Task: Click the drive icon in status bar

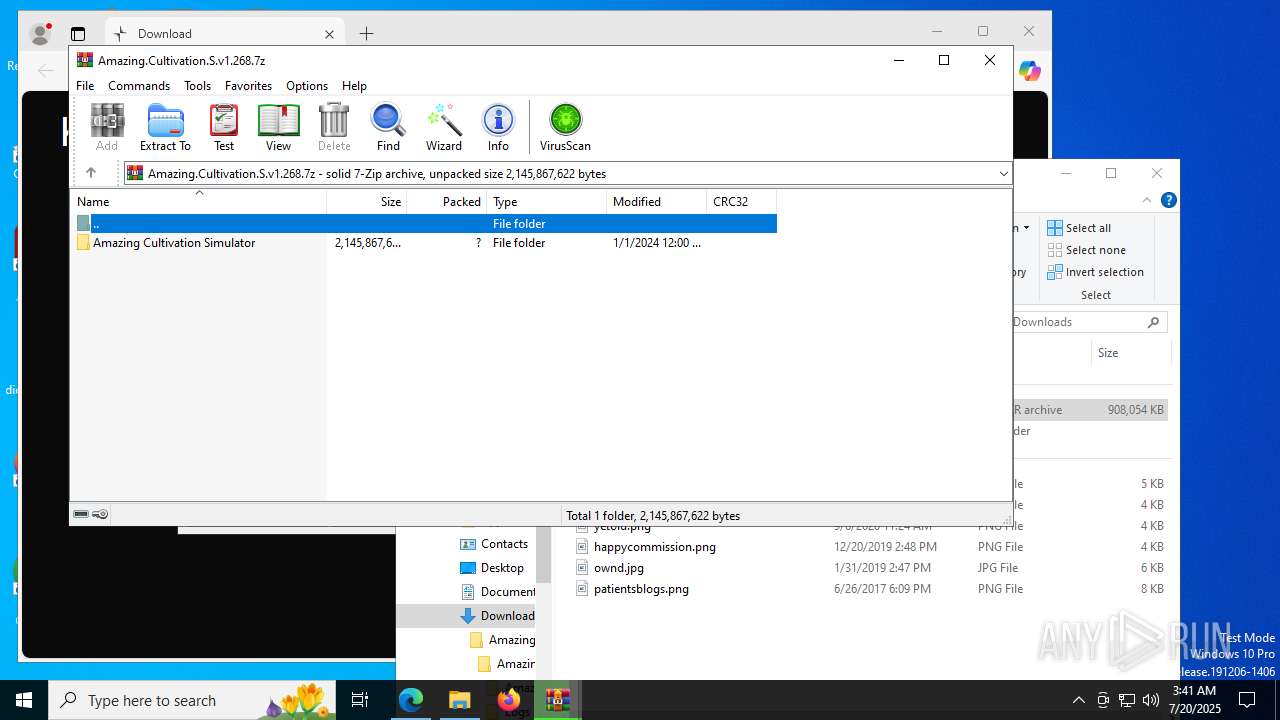Action: pos(81,514)
